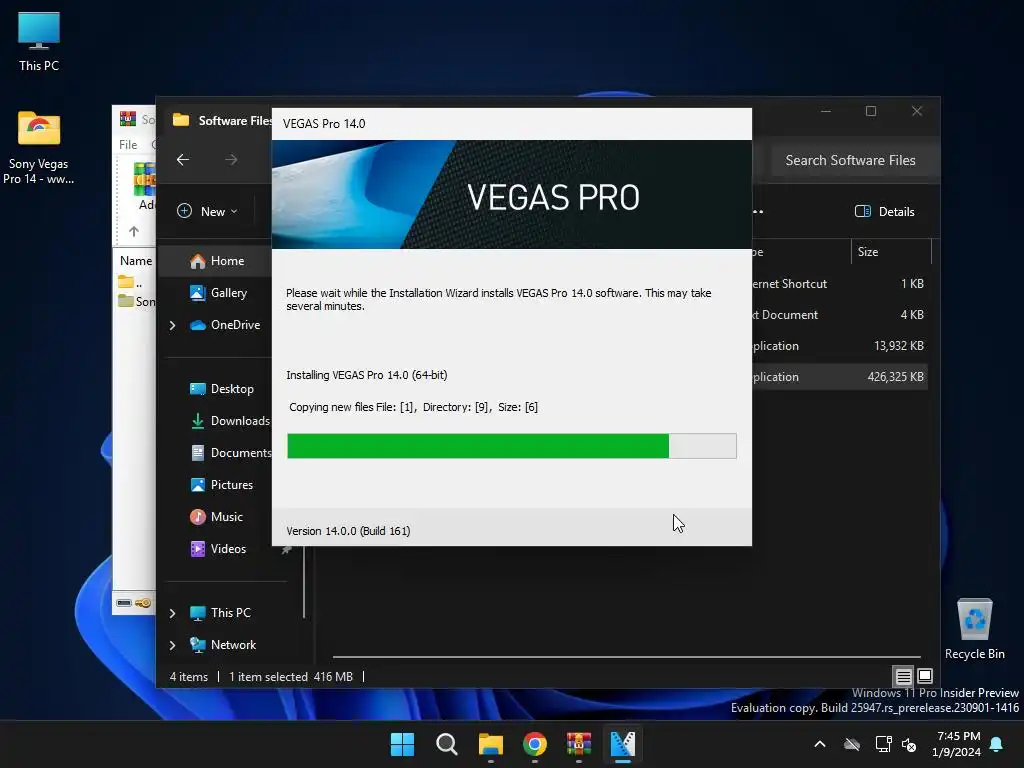Open This PC desktop icon
The height and width of the screenshot is (768, 1024).
tap(39, 41)
